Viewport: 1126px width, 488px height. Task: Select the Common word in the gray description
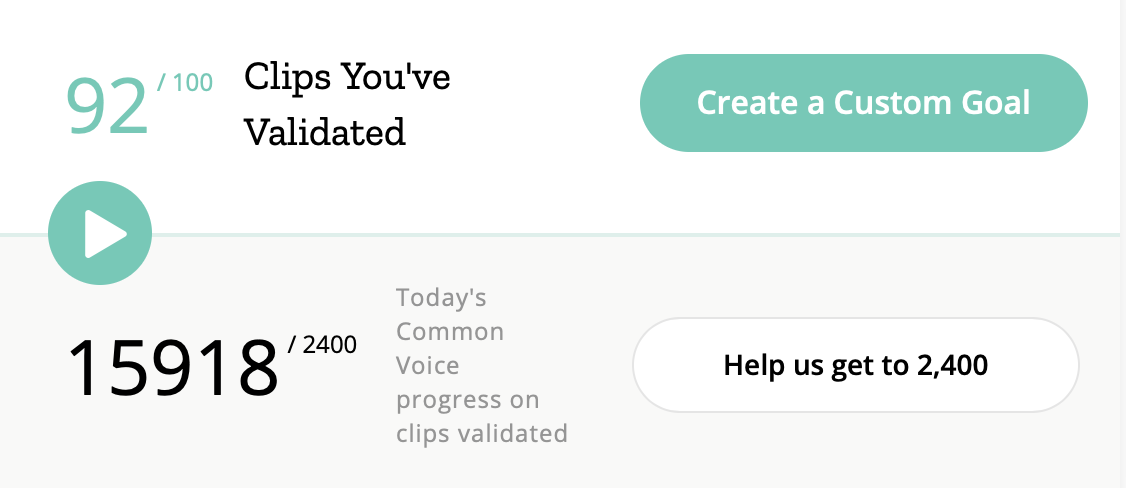tap(450, 332)
